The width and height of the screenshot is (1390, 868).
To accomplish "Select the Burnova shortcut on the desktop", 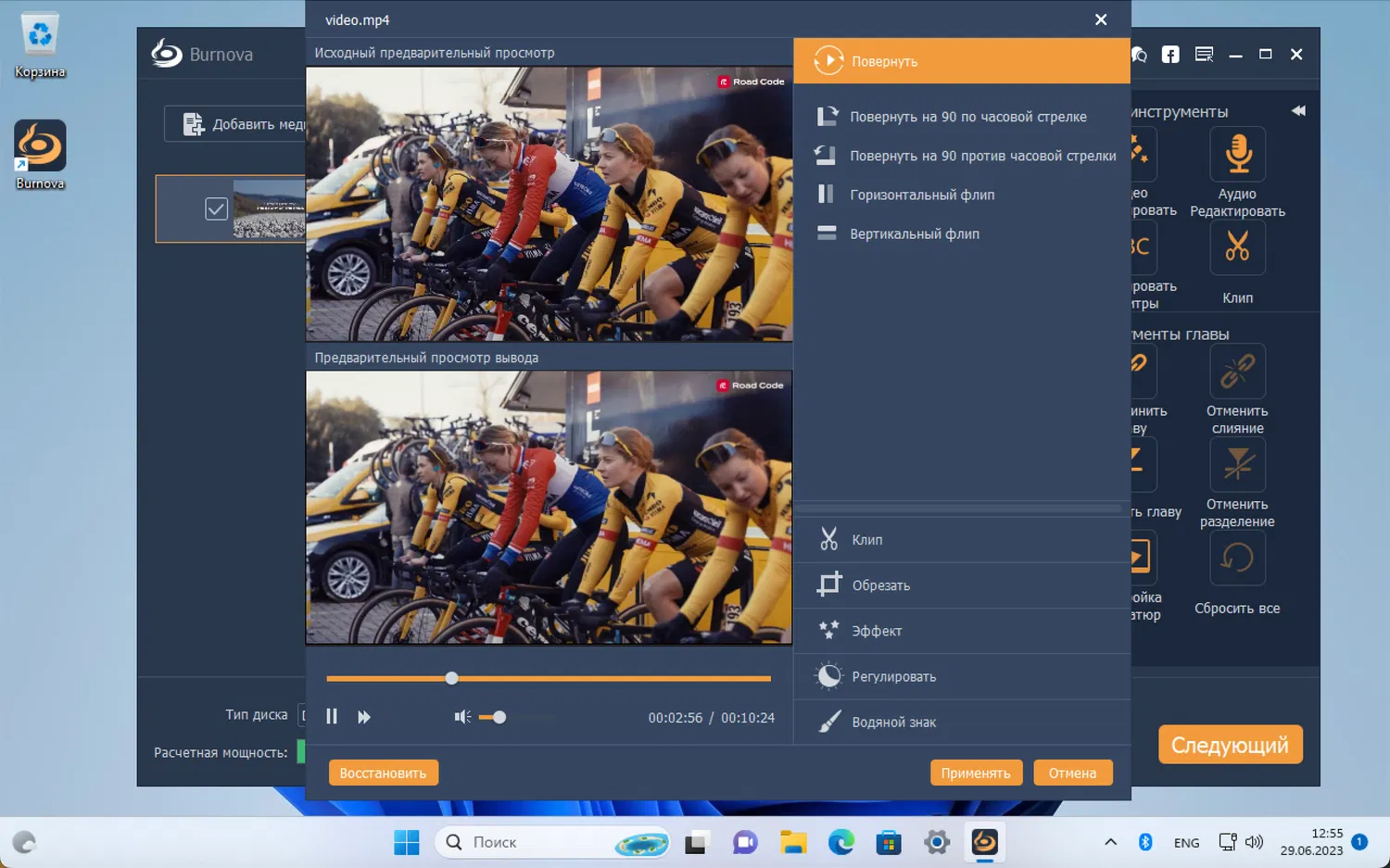I will click(40, 155).
